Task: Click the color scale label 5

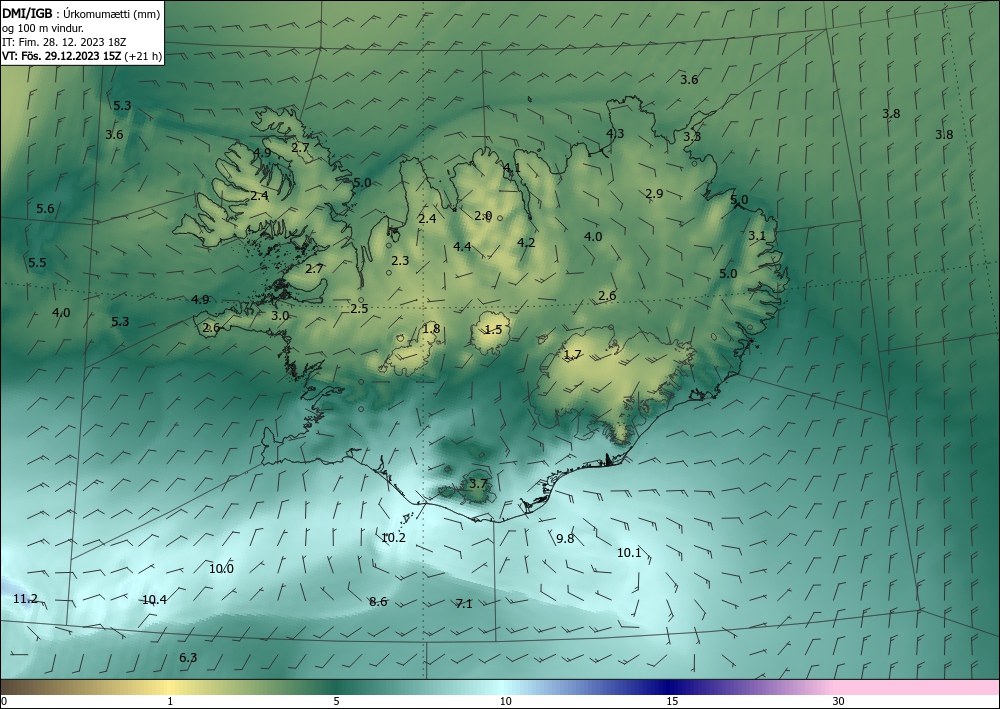Action: tap(336, 701)
